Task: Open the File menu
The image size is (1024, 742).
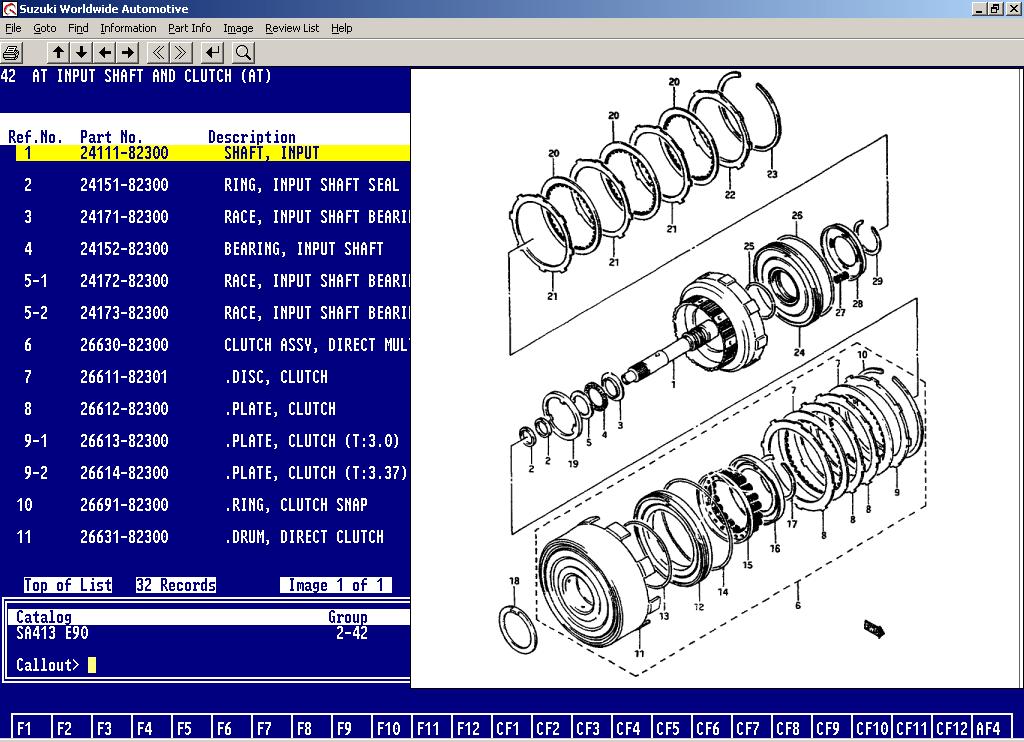Action: (13, 28)
